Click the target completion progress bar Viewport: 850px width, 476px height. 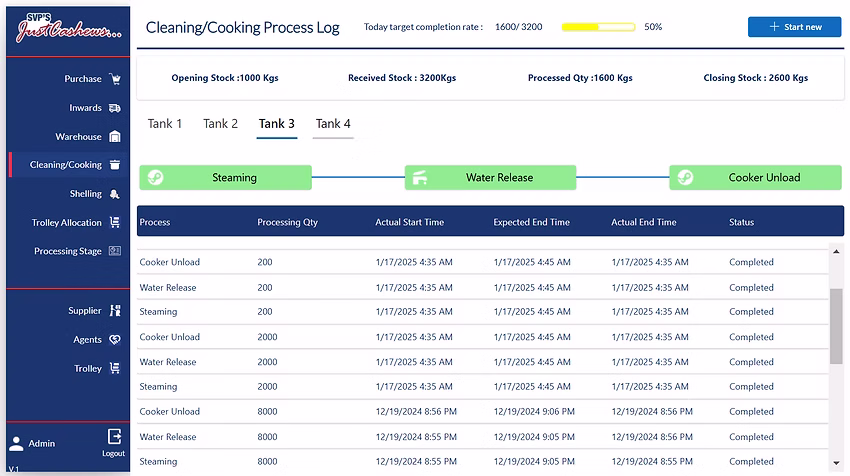point(599,27)
